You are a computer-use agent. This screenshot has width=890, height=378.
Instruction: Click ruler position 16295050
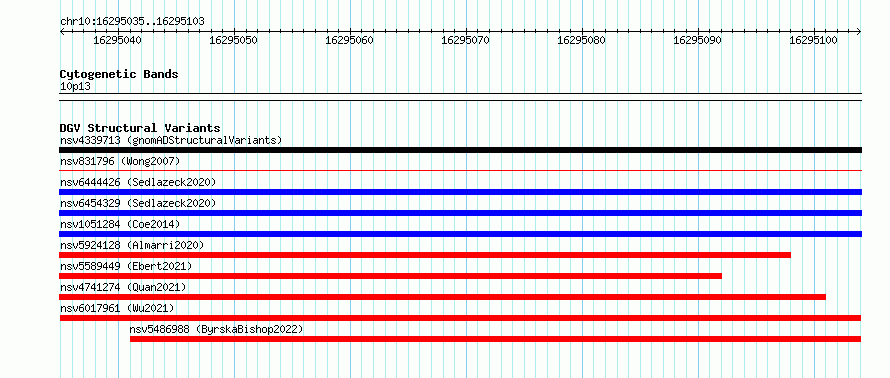(x=234, y=40)
